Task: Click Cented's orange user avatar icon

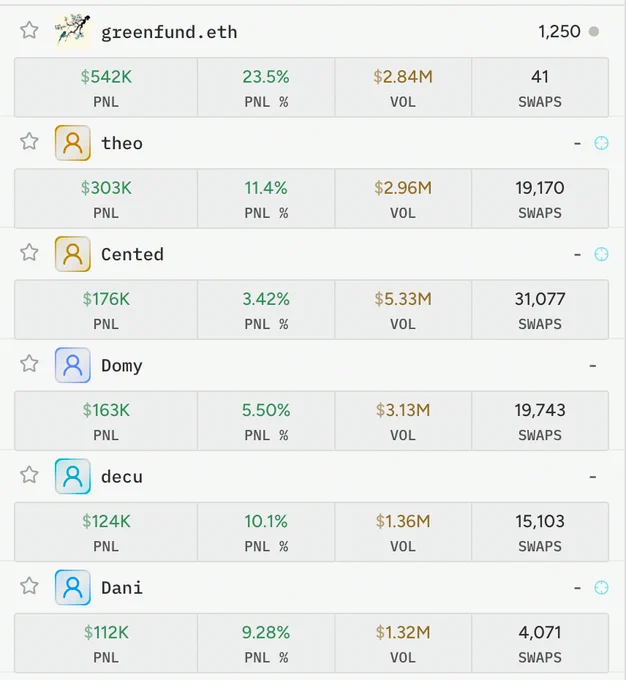Action: point(72,254)
